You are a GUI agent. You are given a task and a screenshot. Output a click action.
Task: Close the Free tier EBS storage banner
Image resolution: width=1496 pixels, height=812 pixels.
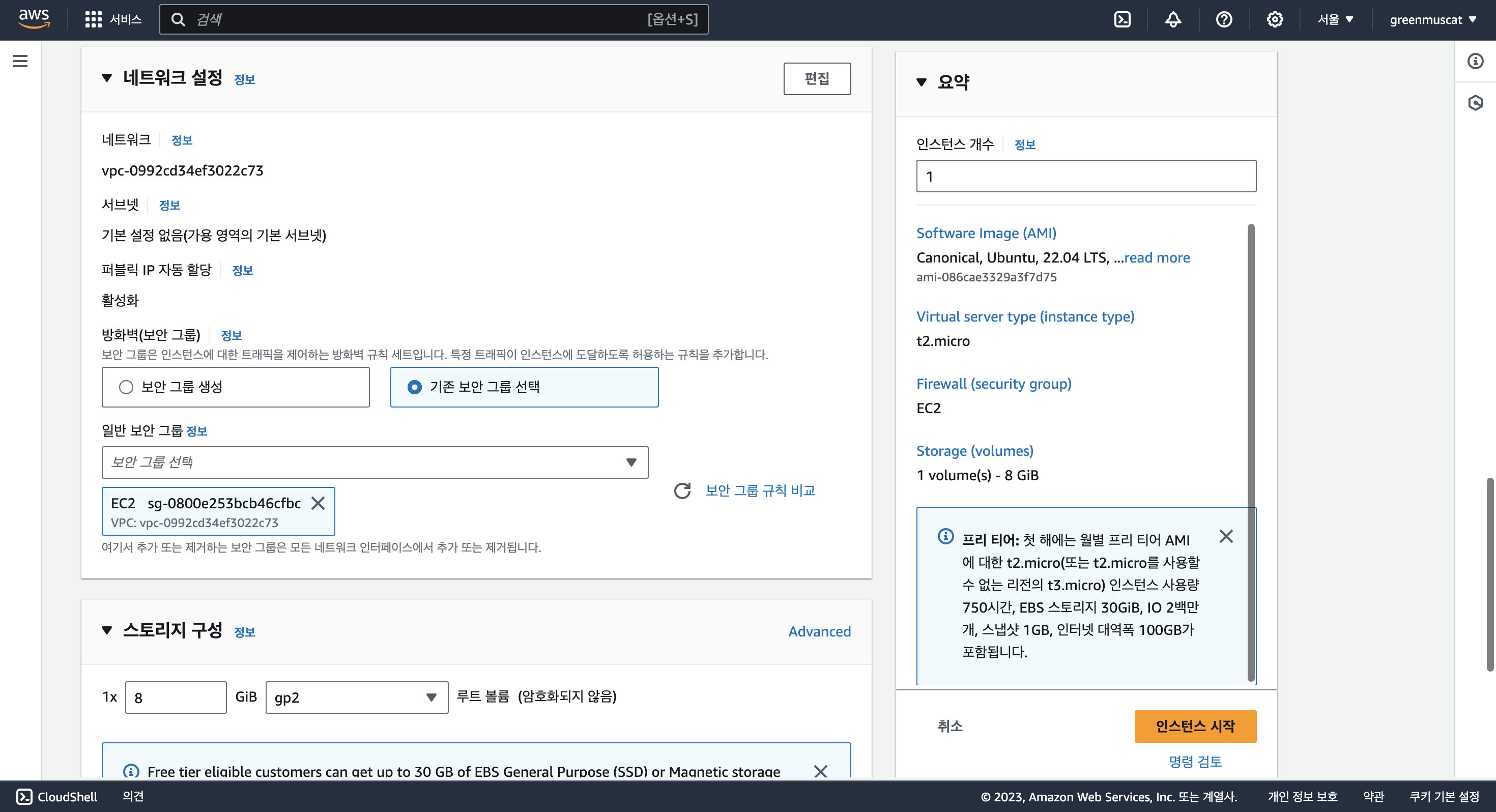point(821,771)
